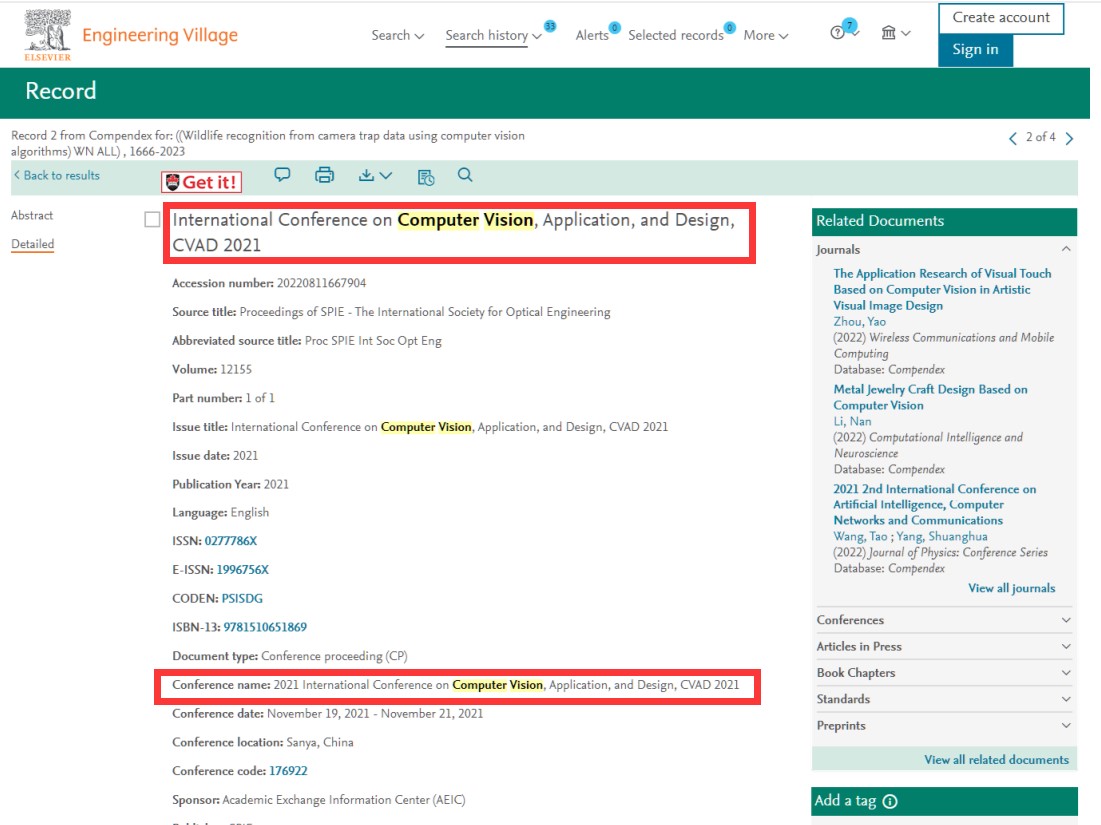Screen dimensions: 1101x825
Task: Open author Zhou, Yao link
Action: (x=859, y=322)
